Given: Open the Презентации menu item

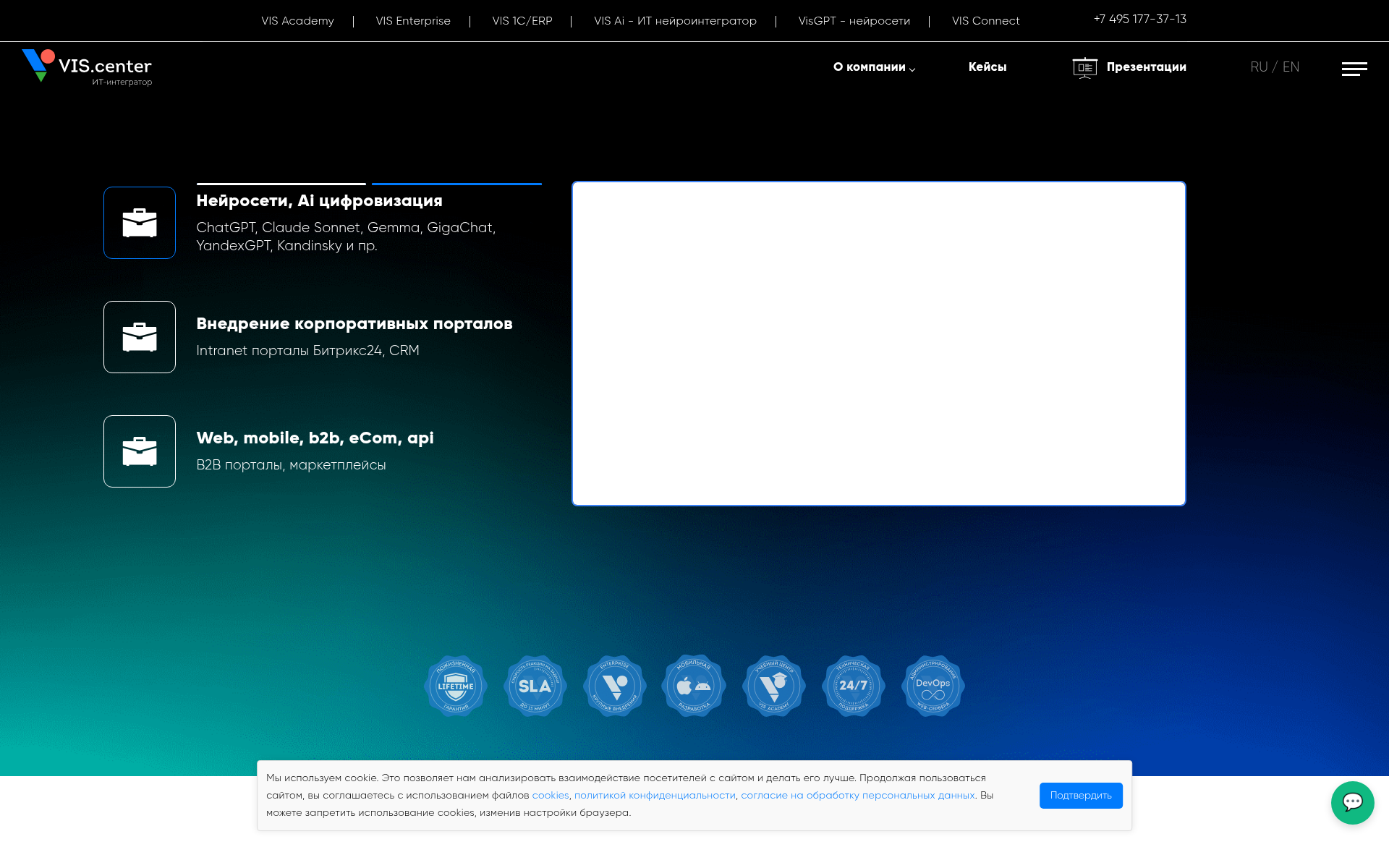Looking at the screenshot, I should (x=1146, y=67).
